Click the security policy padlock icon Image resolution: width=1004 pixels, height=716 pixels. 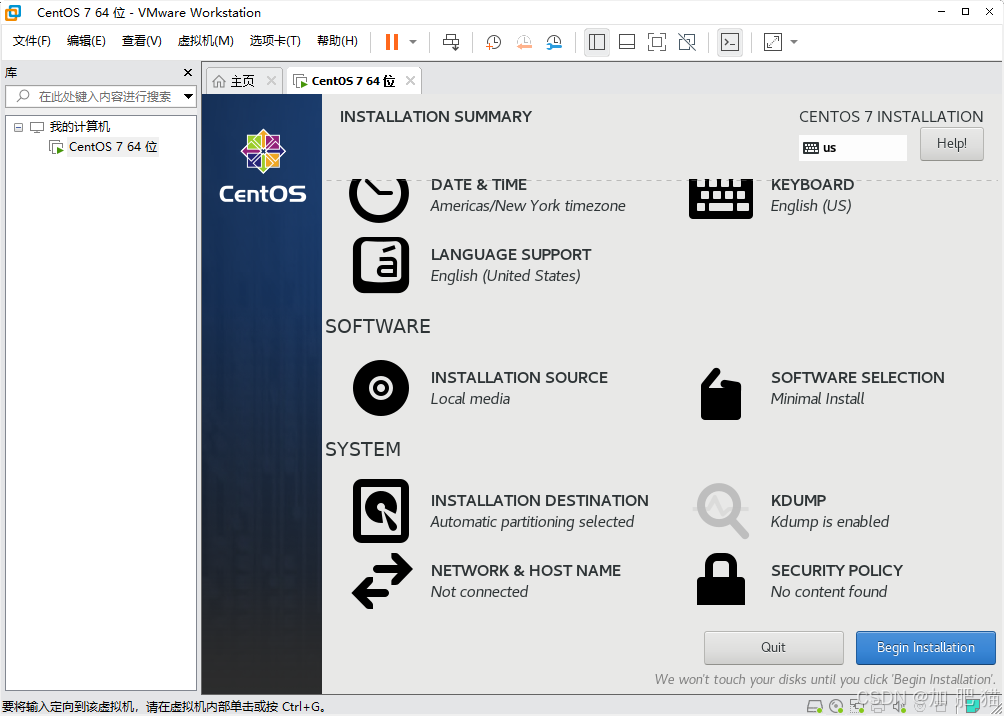(721, 580)
